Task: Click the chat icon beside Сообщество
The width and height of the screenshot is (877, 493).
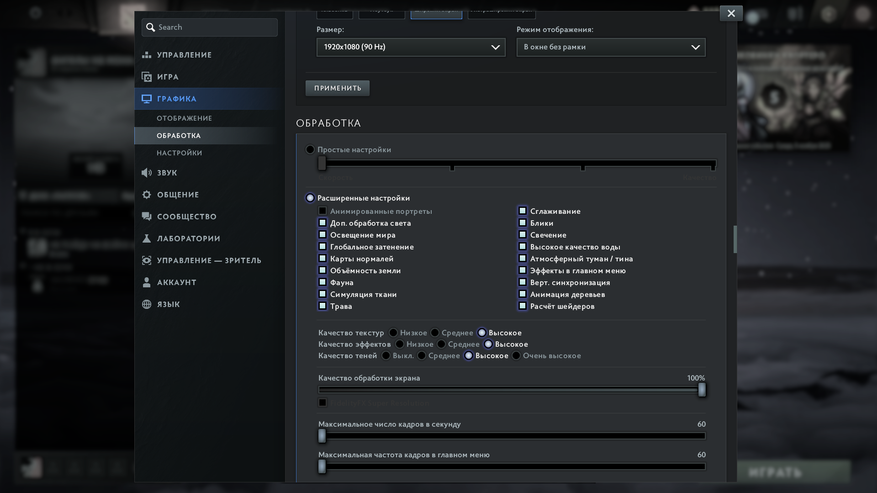Action: [x=147, y=217]
